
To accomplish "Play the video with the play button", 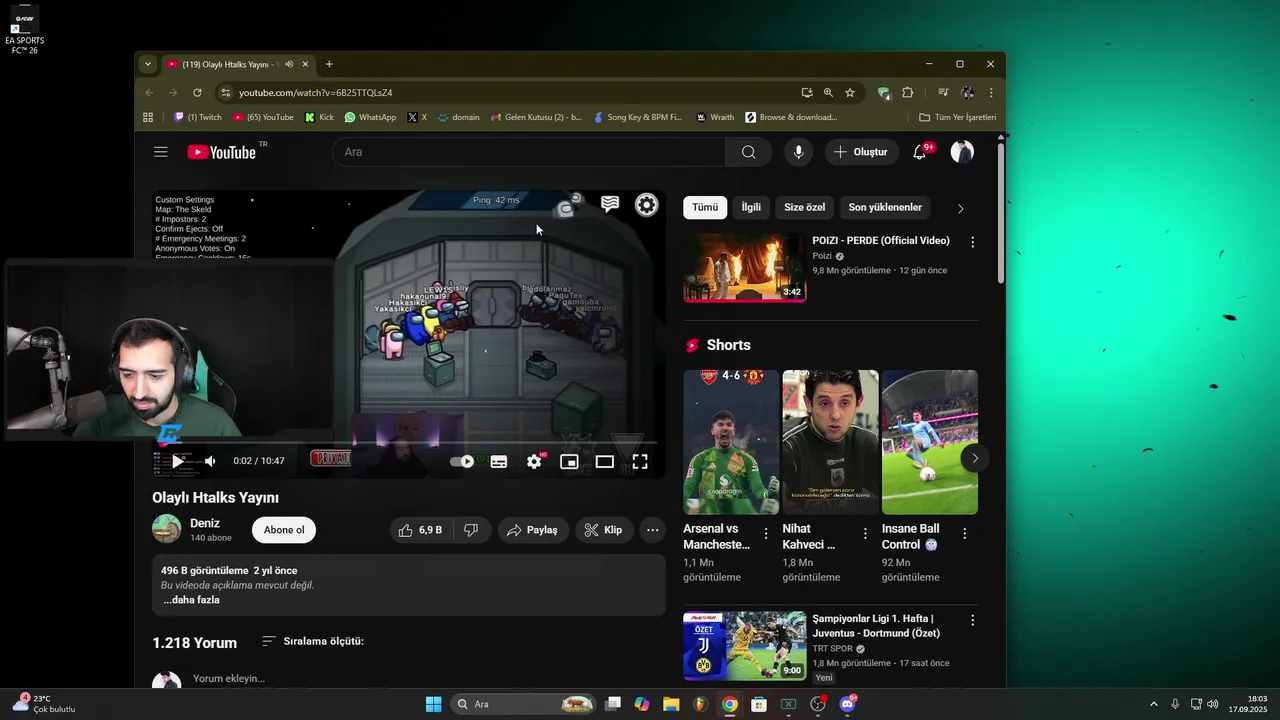I will 177,461.
